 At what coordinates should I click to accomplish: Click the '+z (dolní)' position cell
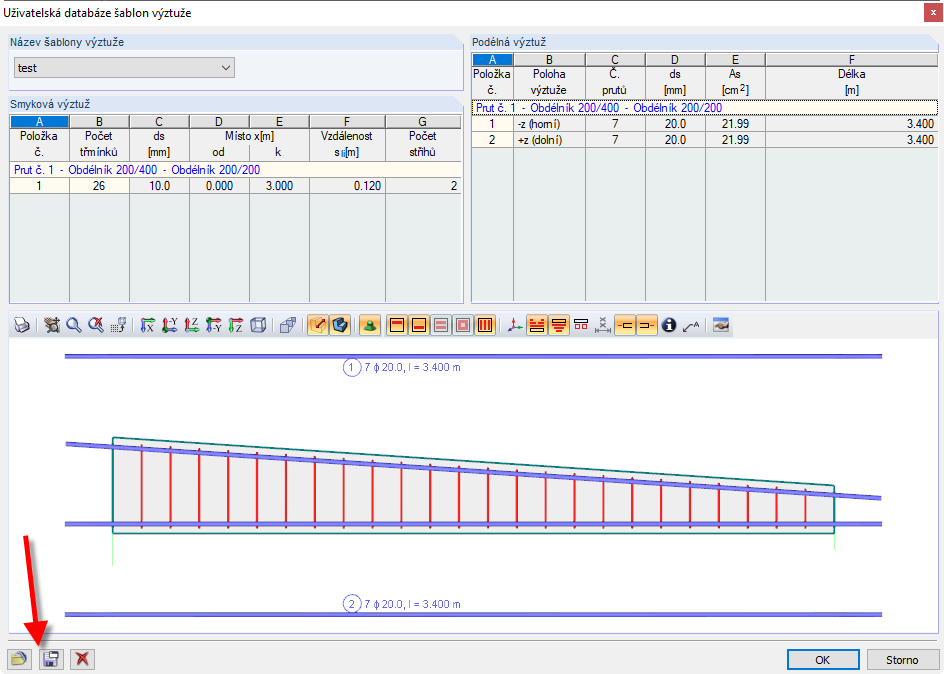[549, 140]
